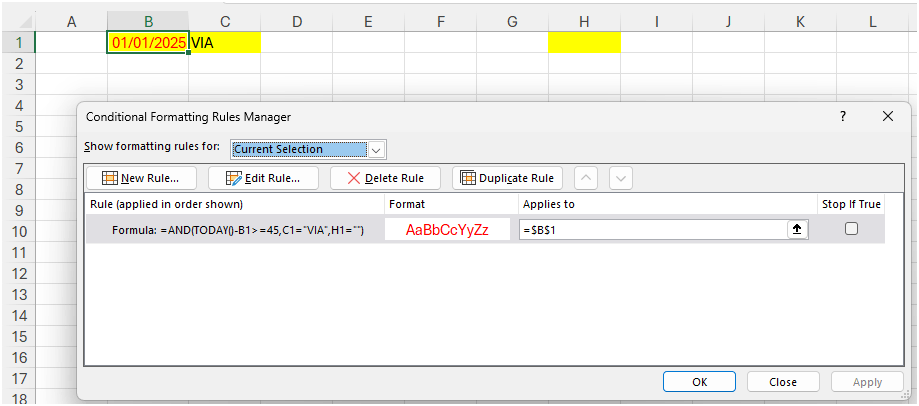Image resolution: width=919 pixels, height=406 pixels.
Task: Select column J header
Action: pos(728,22)
